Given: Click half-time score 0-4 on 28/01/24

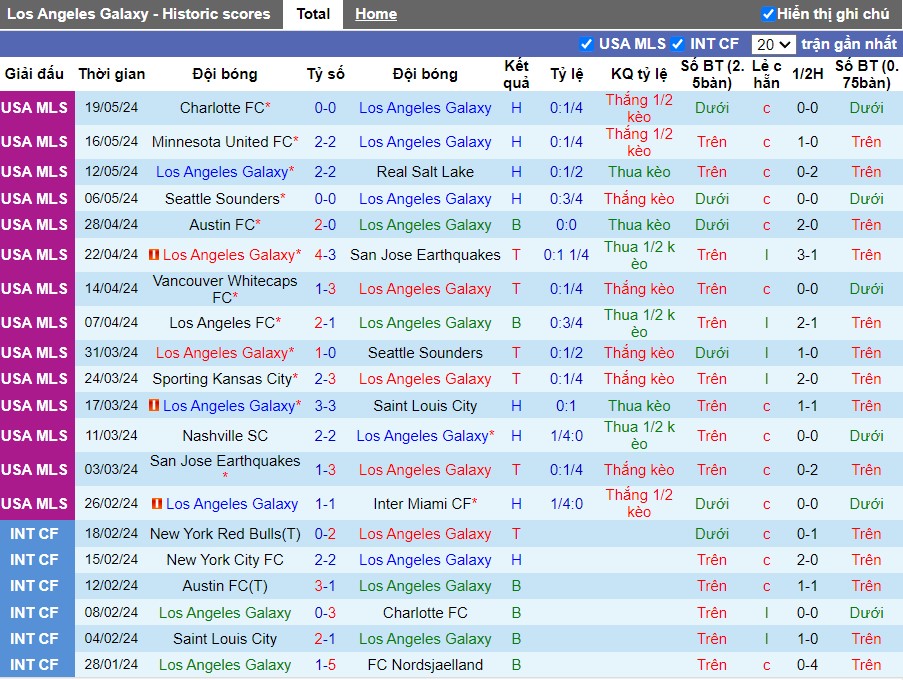Looking at the screenshot, I should point(807,665).
